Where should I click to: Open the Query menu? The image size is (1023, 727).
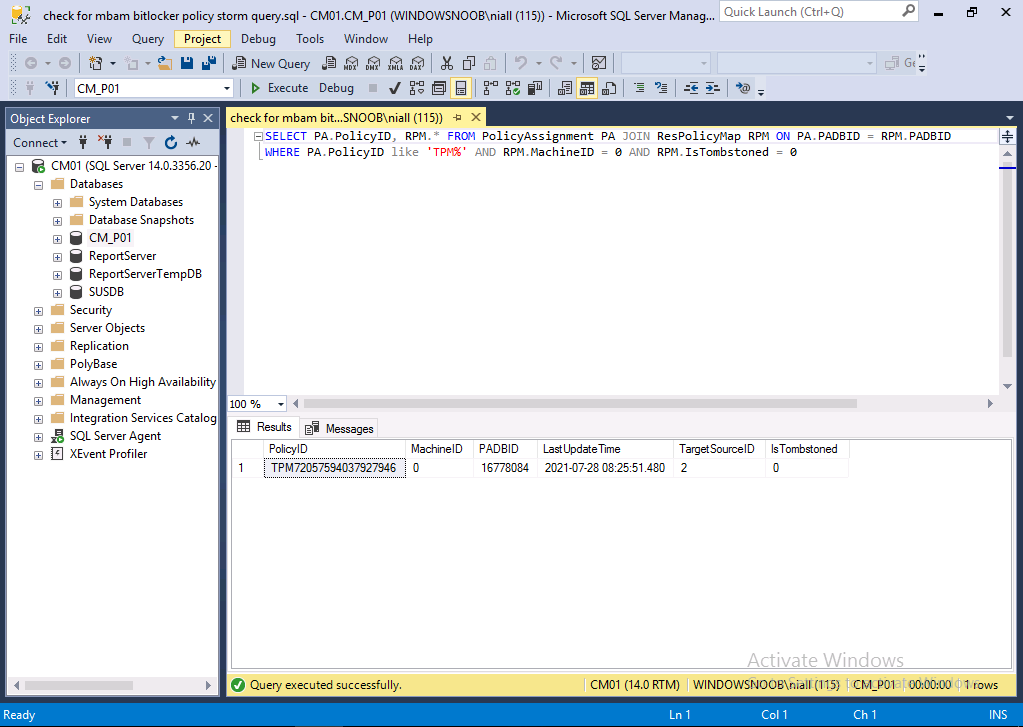pos(148,39)
